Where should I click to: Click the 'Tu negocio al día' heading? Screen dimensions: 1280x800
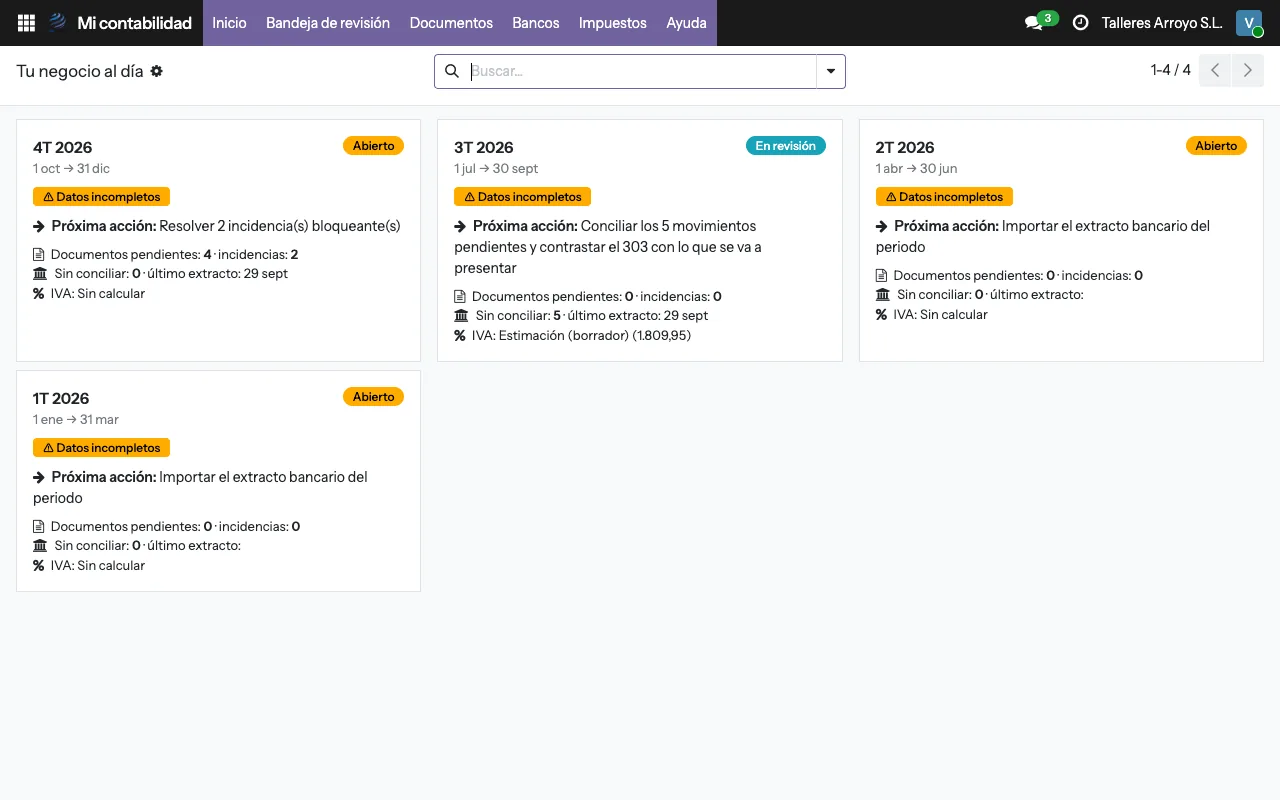(x=80, y=71)
